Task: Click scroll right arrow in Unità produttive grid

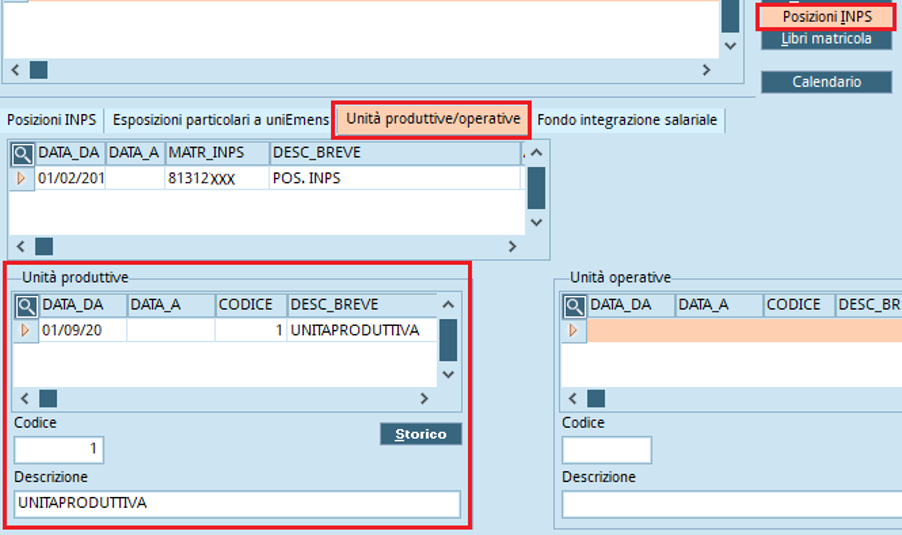Action: (424, 398)
